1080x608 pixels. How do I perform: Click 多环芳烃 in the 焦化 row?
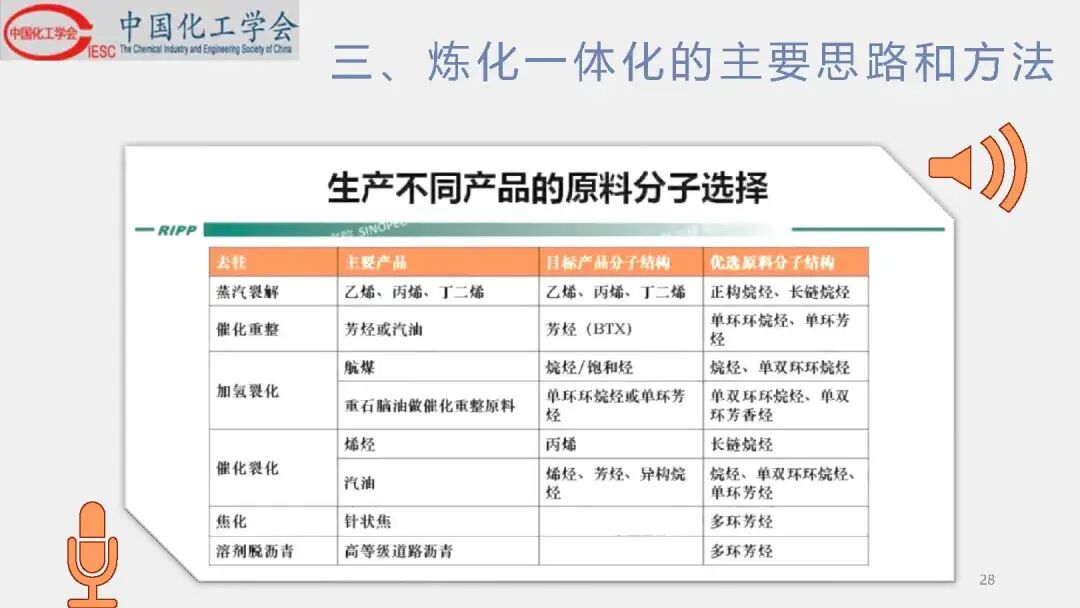741,521
